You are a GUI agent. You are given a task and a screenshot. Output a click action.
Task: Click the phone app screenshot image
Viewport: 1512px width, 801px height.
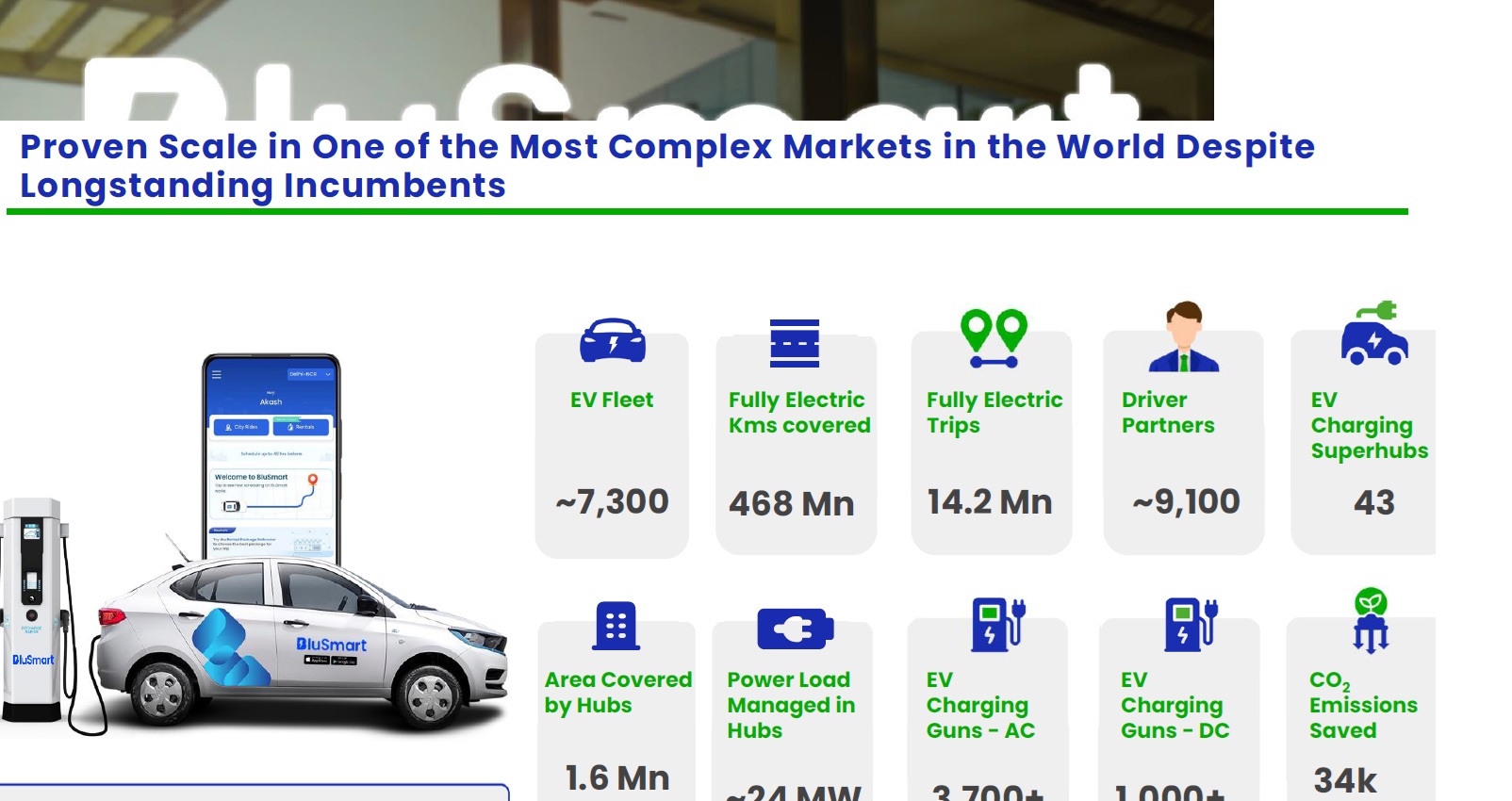[271, 459]
